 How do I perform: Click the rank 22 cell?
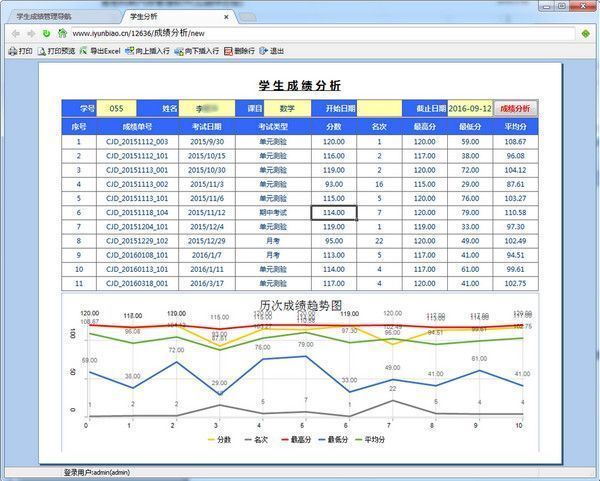click(379, 241)
